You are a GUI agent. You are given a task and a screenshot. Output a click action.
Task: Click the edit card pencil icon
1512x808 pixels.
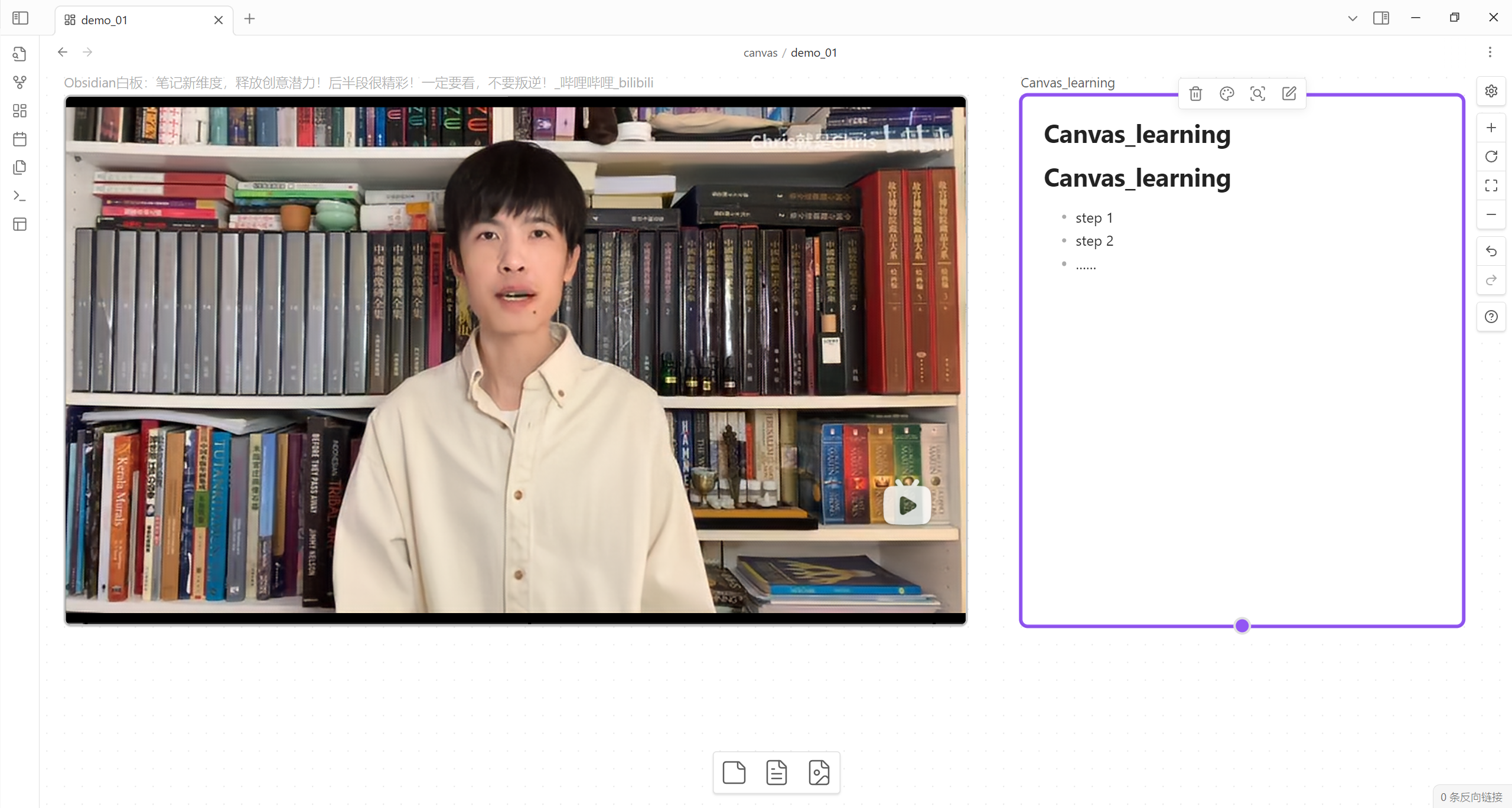click(1289, 93)
